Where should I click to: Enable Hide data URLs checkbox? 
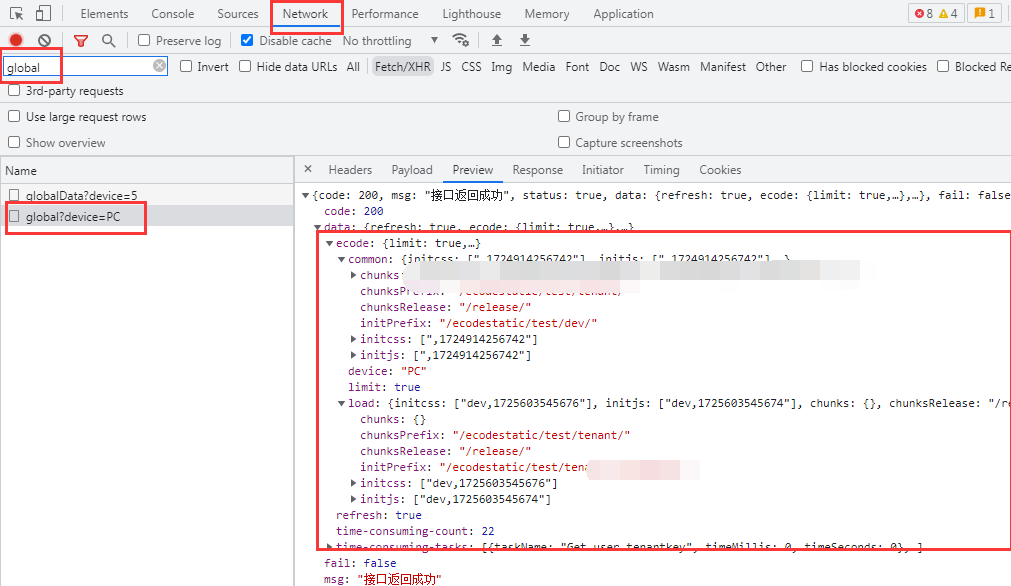click(x=245, y=66)
